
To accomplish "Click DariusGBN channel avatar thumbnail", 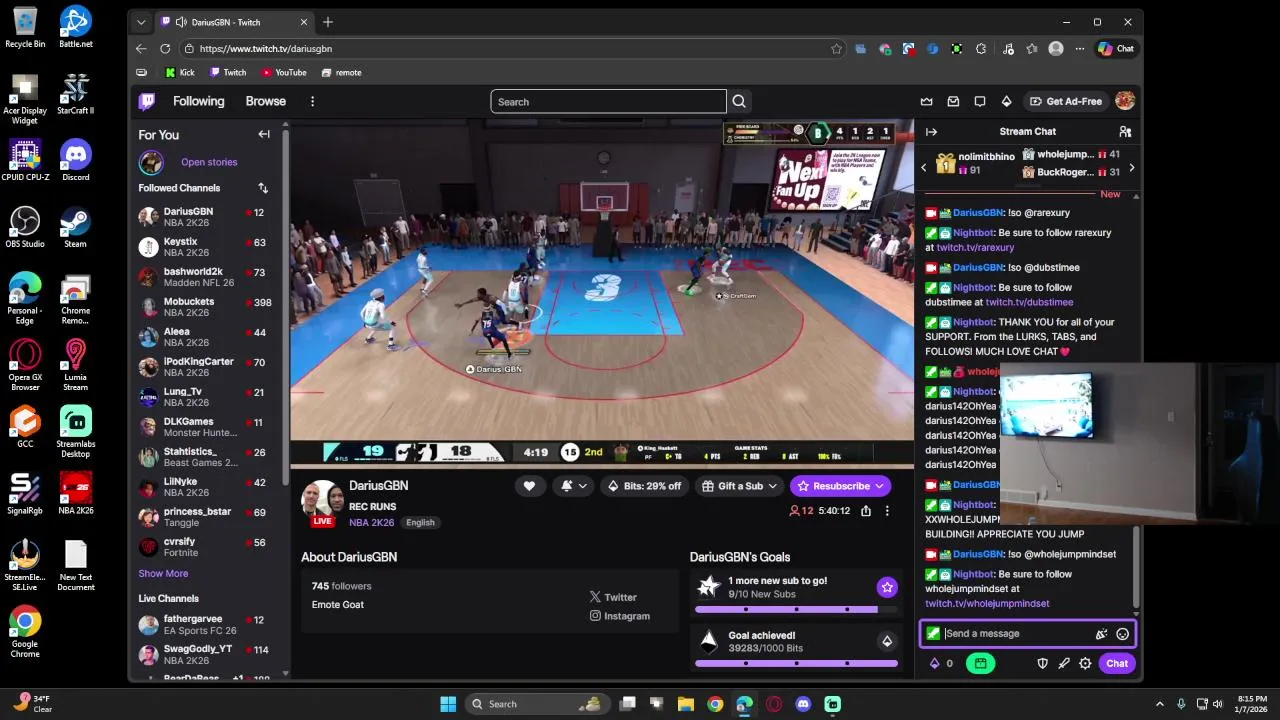I will pyautogui.click(x=322, y=497).
